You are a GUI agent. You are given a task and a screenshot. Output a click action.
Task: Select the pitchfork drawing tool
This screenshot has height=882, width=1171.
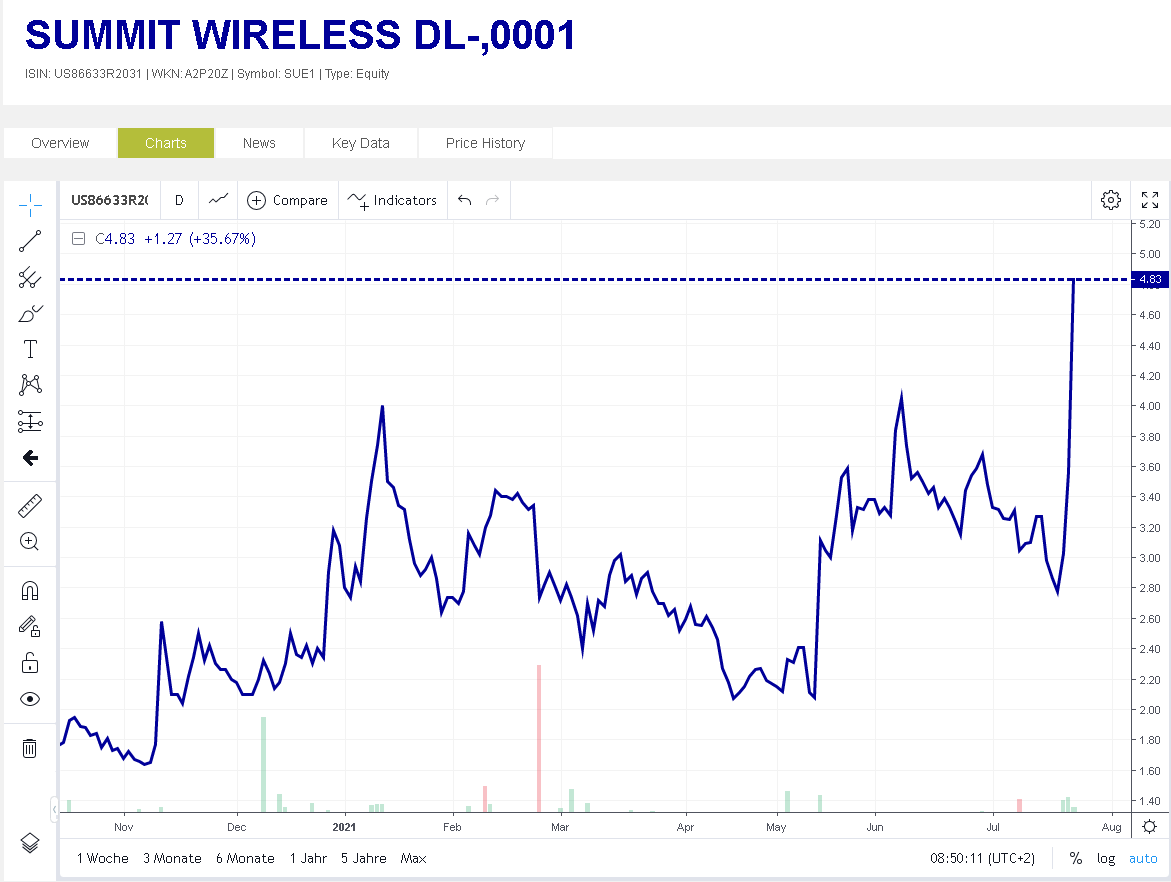coord(30,277)
